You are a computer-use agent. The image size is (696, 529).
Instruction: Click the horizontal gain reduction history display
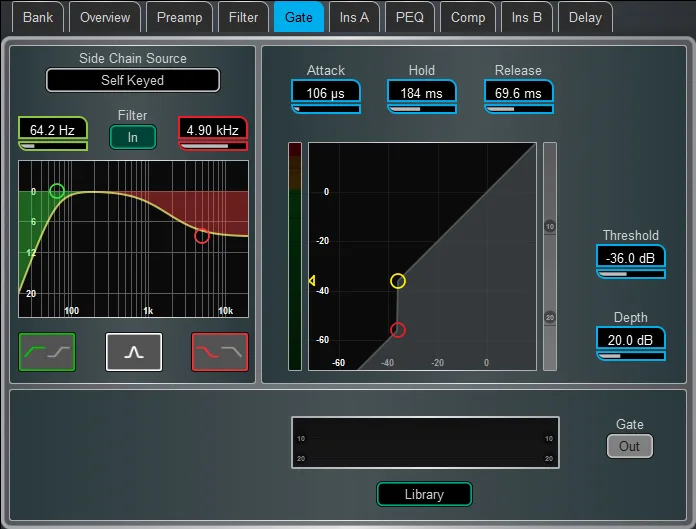[425, 442]
